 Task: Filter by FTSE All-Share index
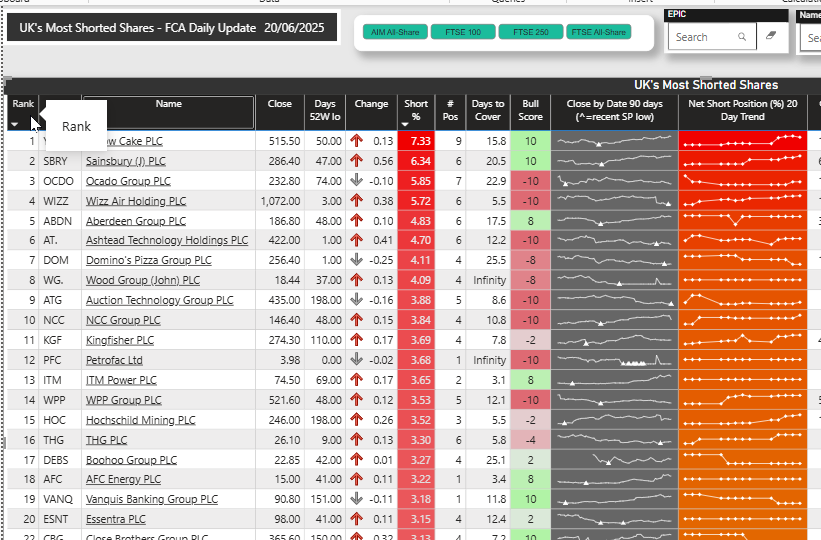pos(598,32)
